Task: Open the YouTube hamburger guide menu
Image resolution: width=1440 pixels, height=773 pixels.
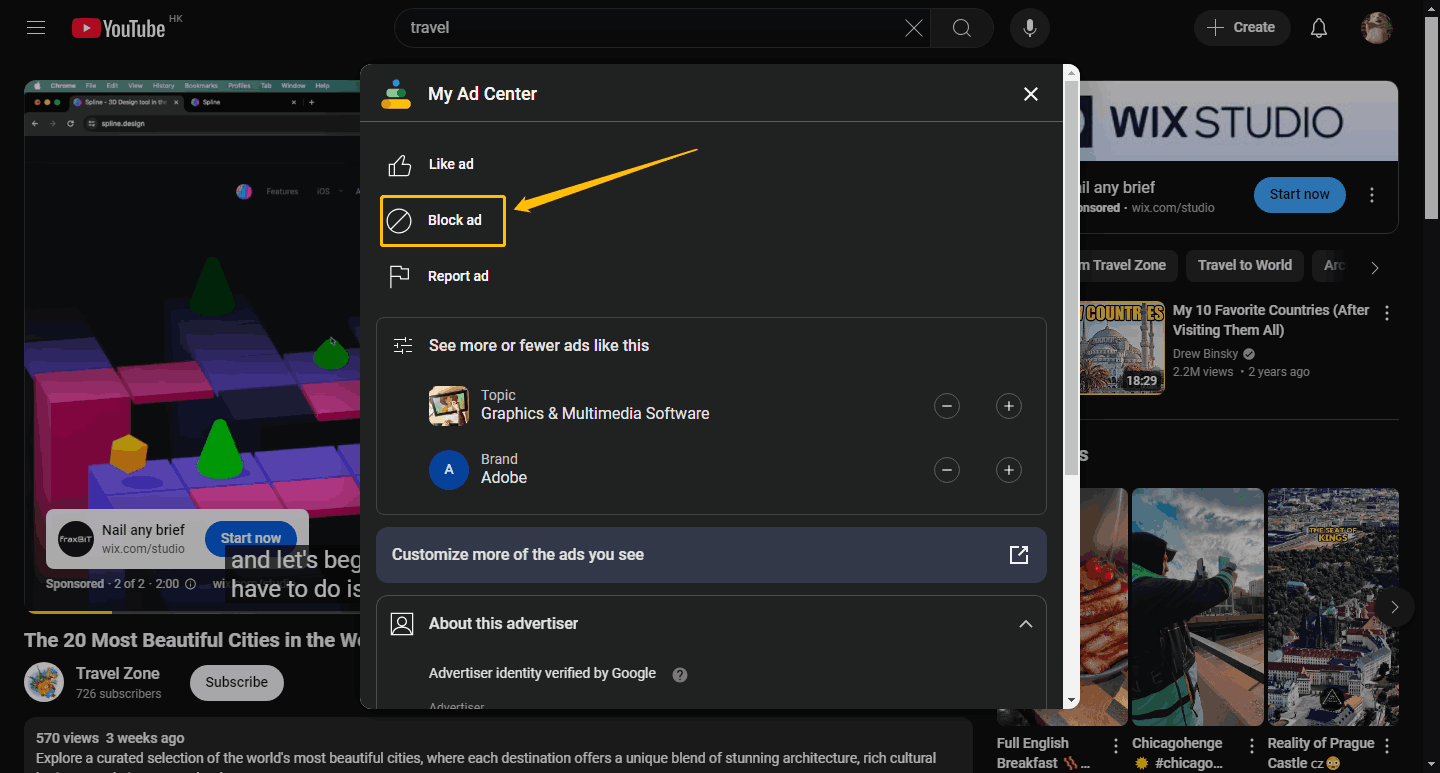Action: [x=36, y=28]
